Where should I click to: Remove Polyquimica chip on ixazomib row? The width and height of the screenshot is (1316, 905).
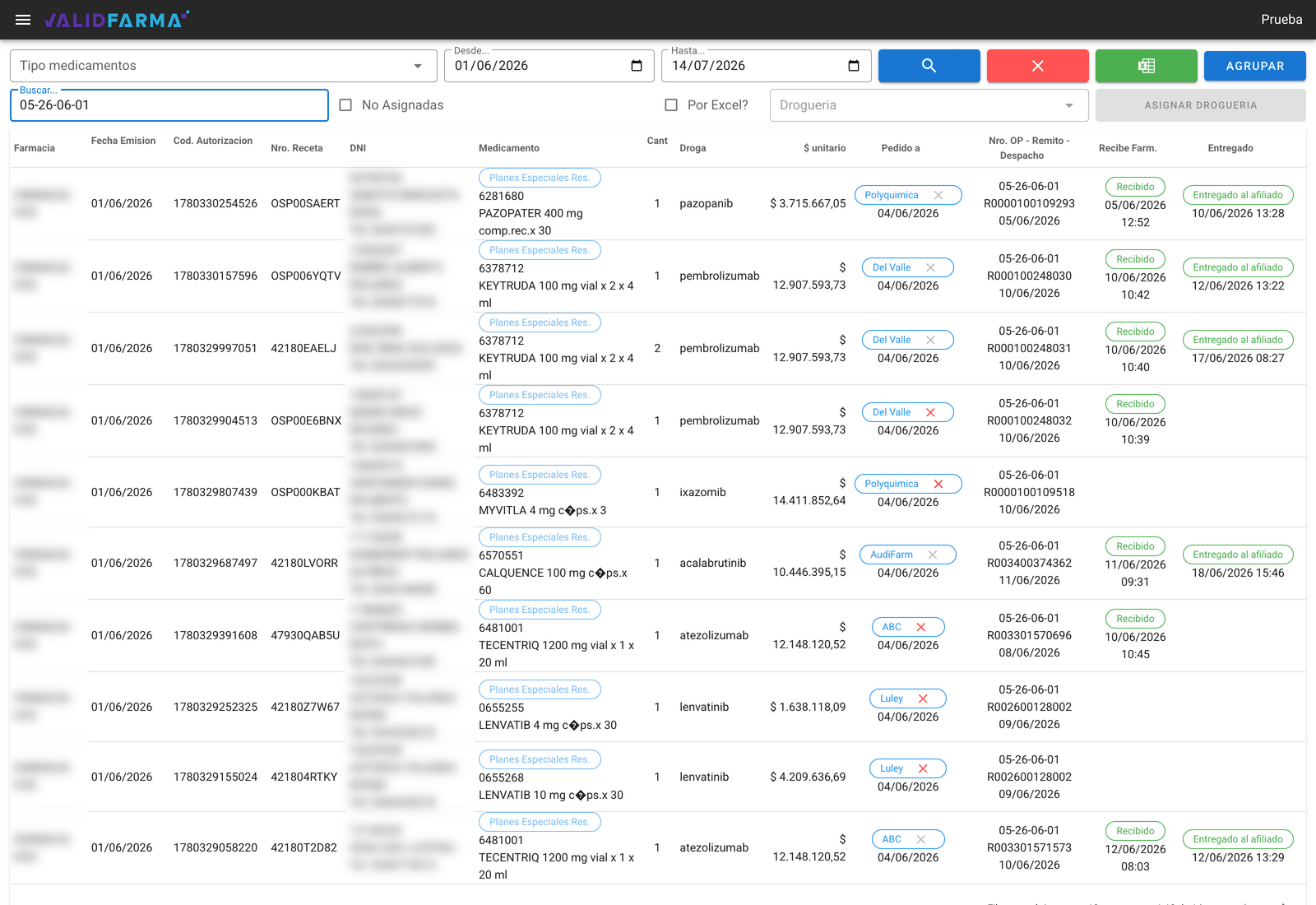(x=938, y=484)
